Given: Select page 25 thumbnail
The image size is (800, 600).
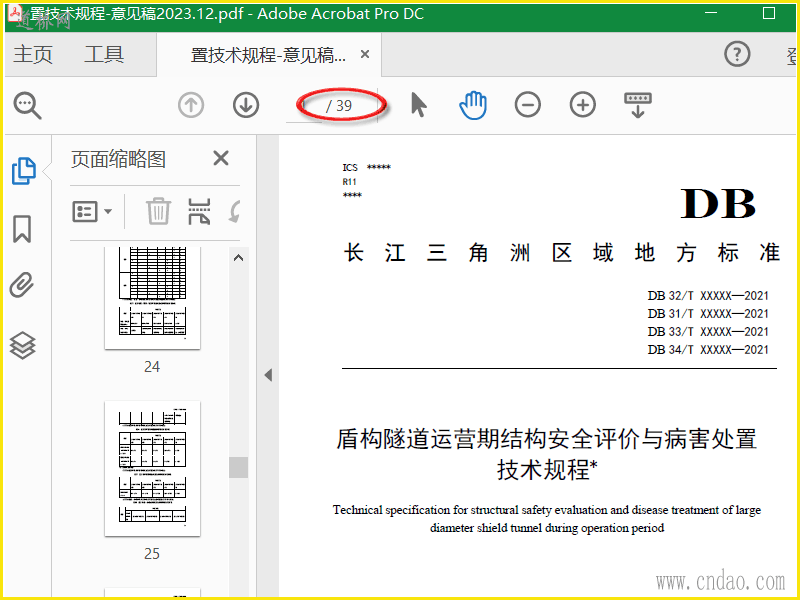Looking at the screenshot, I should pos(153,468).
